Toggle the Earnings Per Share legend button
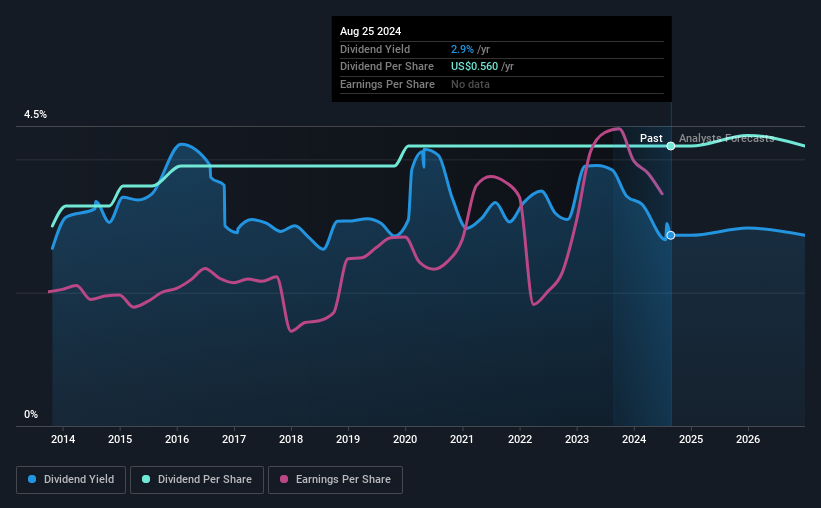The image size is (821, 508). click(x=335, y=480)
